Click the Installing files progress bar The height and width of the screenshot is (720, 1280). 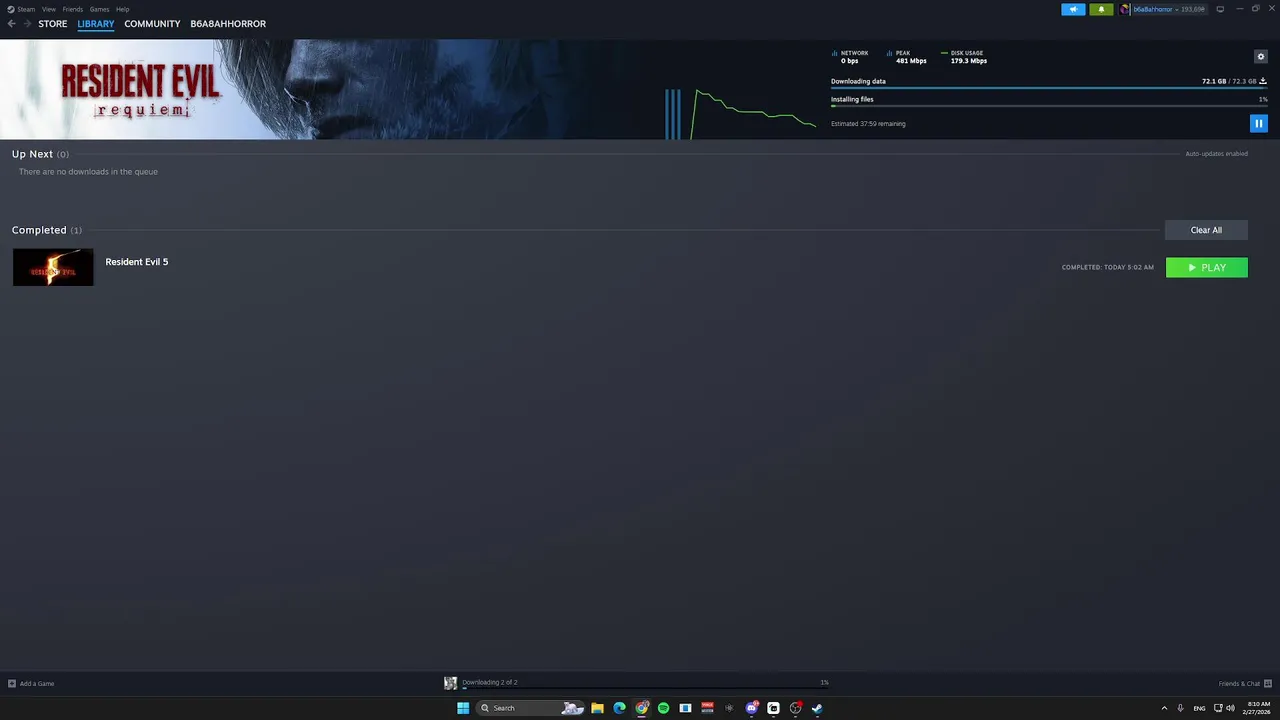tap(1049, 106)
